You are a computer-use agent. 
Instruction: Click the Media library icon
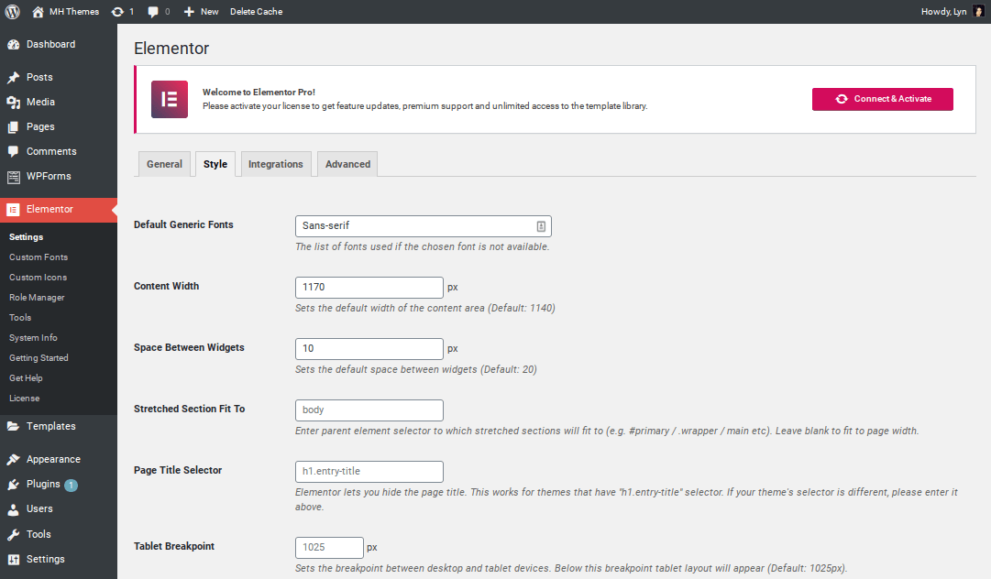(14, 101)
